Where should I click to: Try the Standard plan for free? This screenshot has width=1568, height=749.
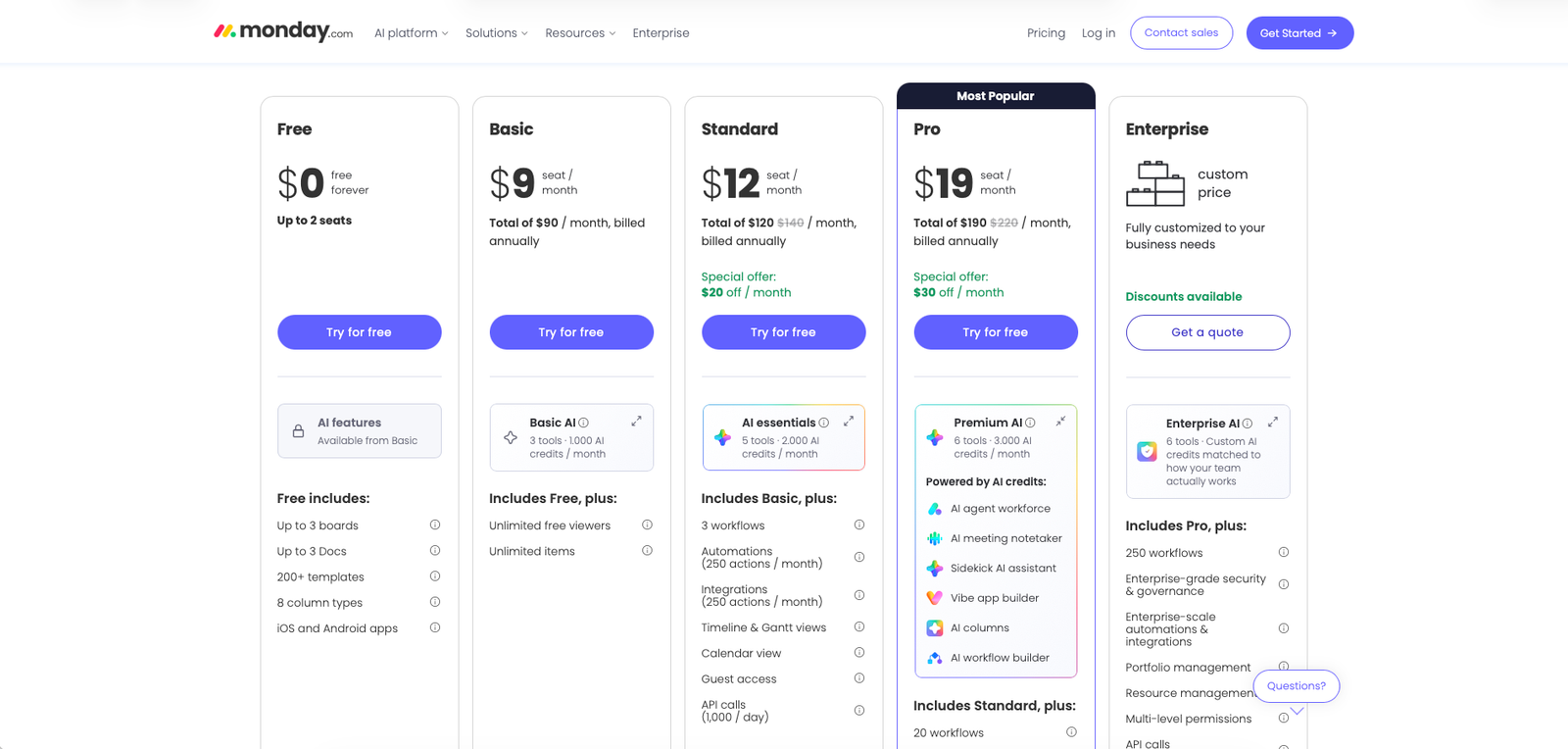pos(784,332)
